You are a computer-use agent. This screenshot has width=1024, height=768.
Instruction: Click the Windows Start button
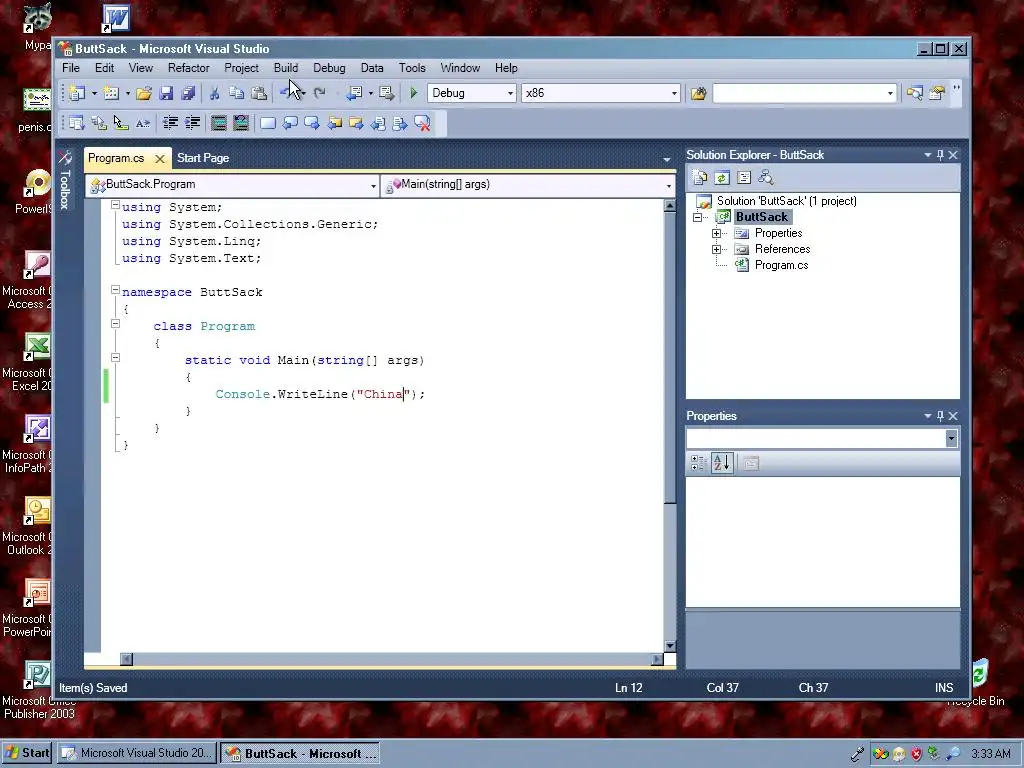[27, 753]
